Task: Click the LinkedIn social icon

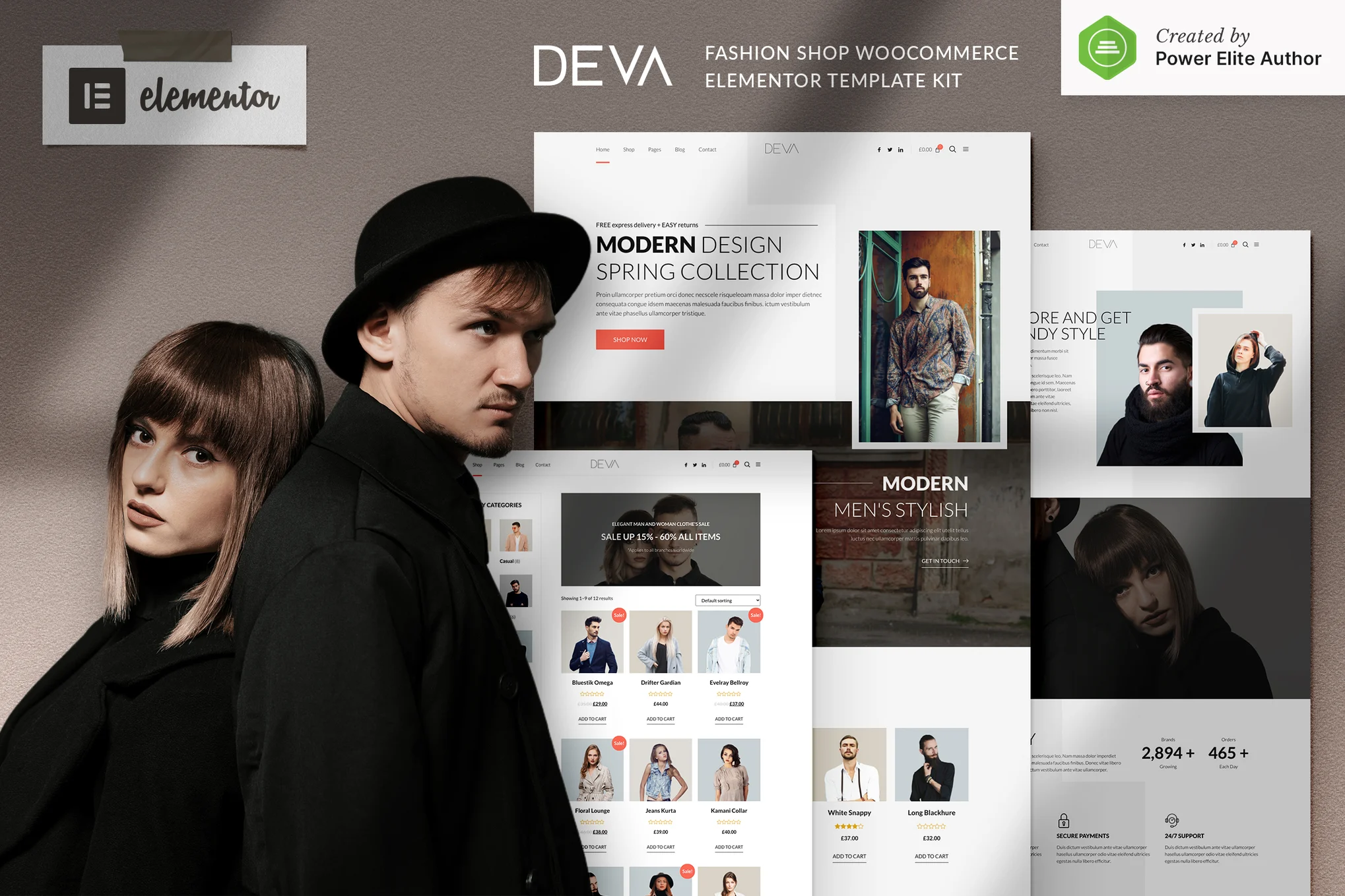Action: point(900,150)
